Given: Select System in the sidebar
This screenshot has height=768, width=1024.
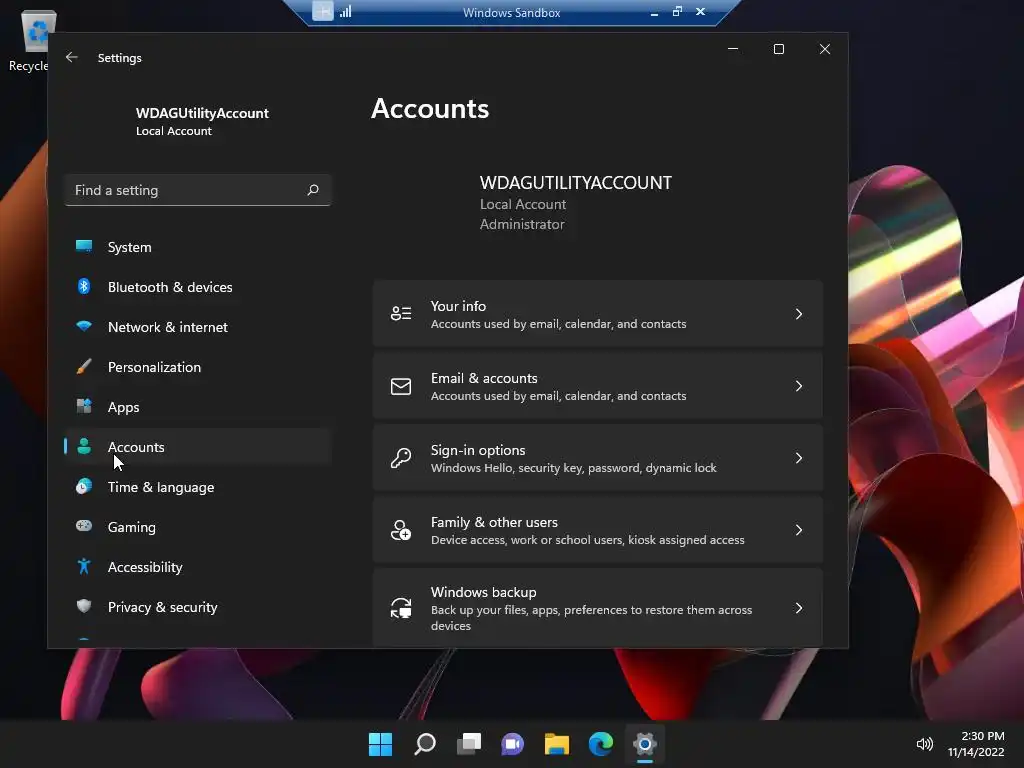Looking at the screenshot, I should pos(198,247).
